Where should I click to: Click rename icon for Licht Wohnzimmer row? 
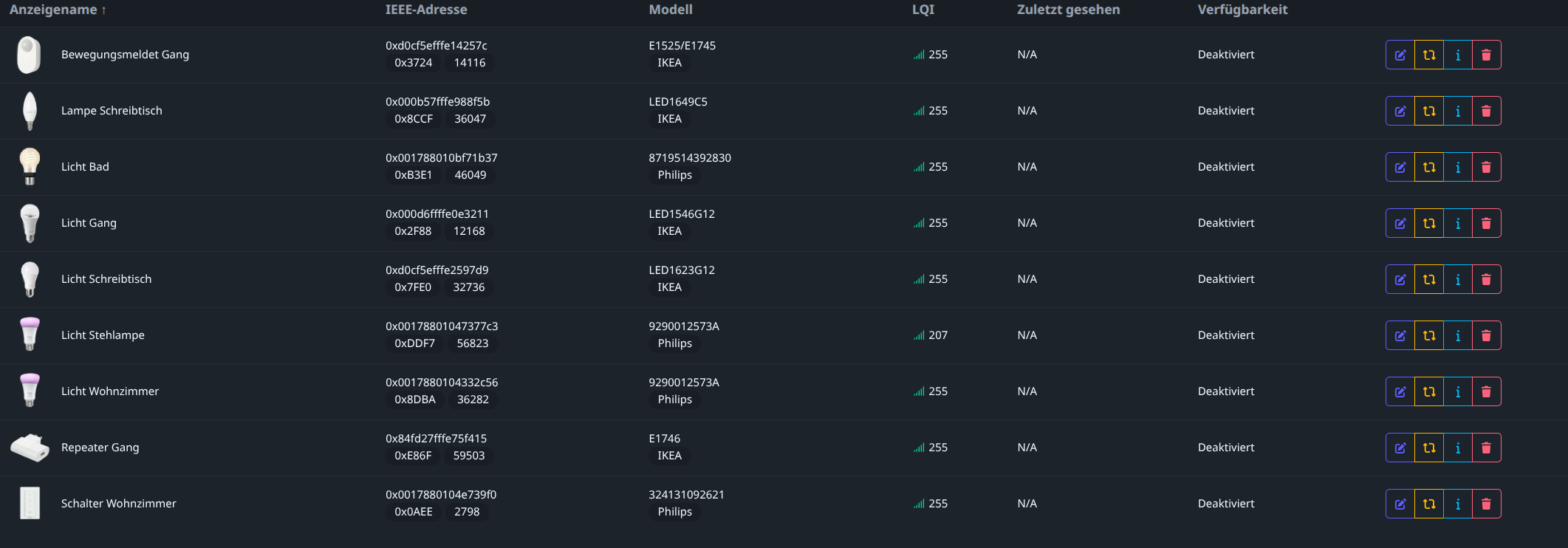[1400, 391]
